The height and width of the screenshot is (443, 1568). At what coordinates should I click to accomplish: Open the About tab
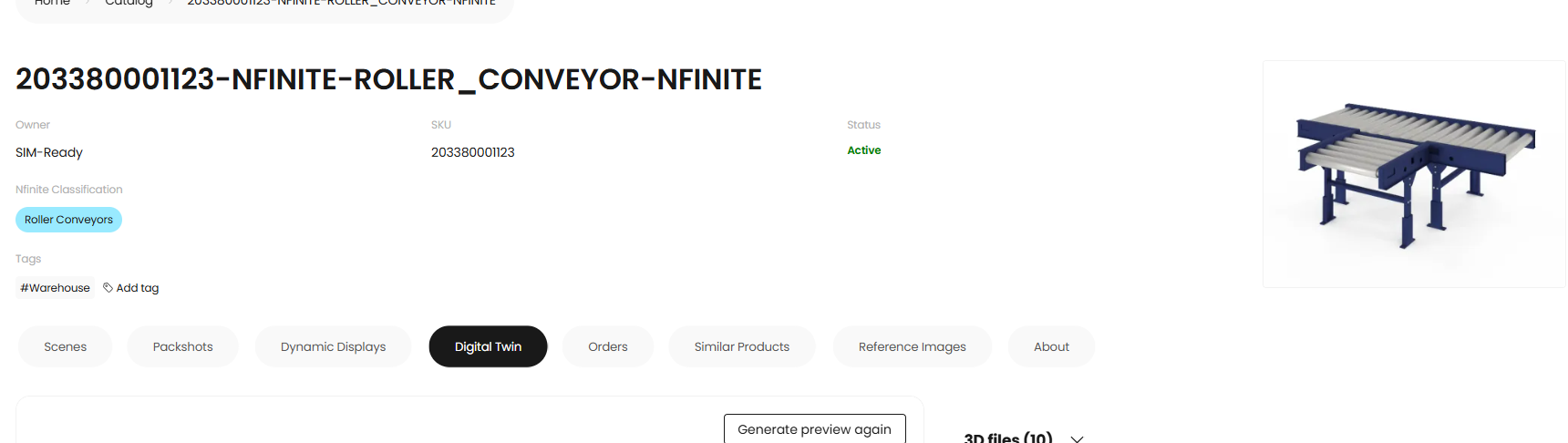click(1051, 346)
